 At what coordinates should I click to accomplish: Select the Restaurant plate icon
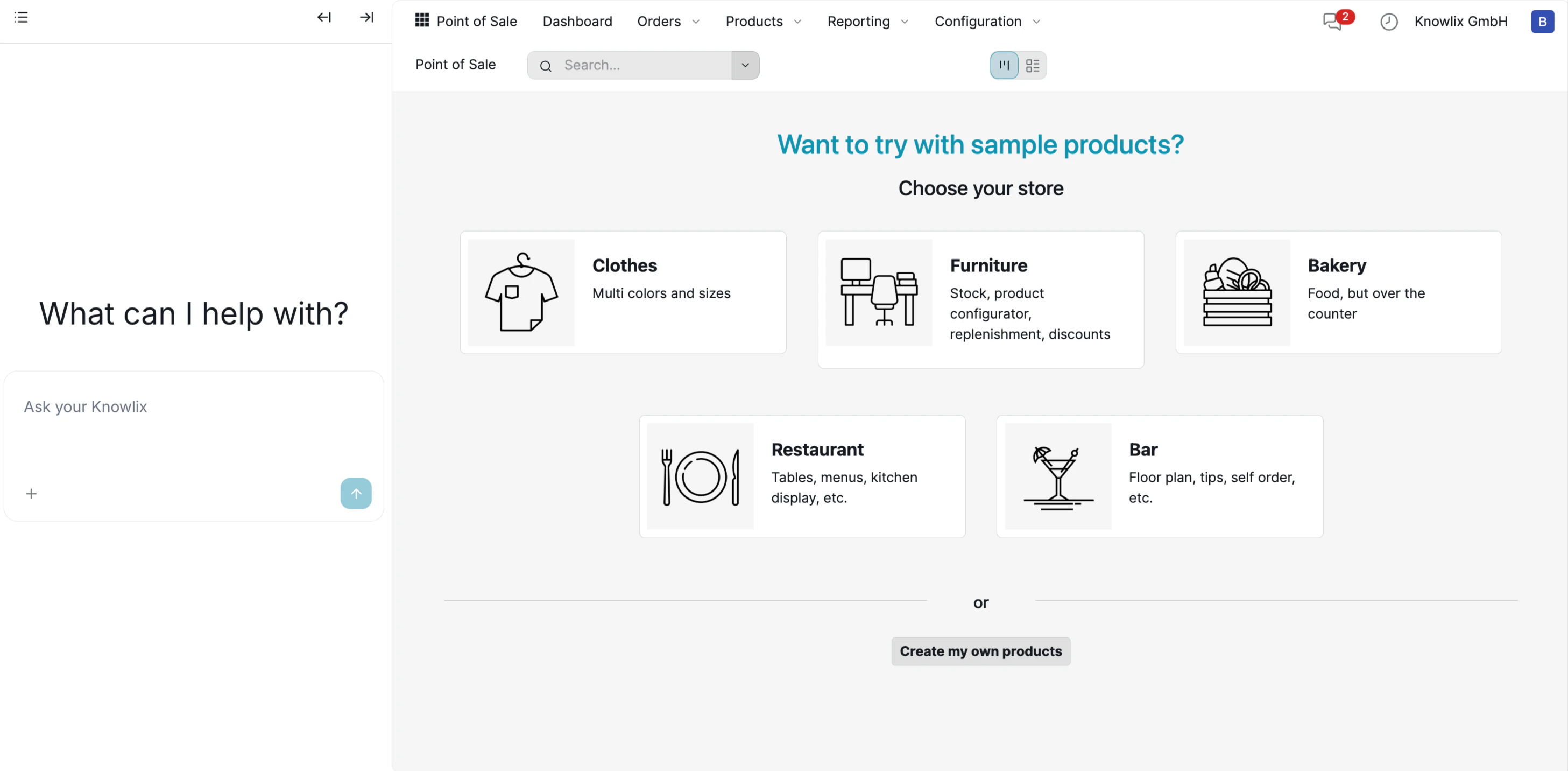click(x=700, y=476)
